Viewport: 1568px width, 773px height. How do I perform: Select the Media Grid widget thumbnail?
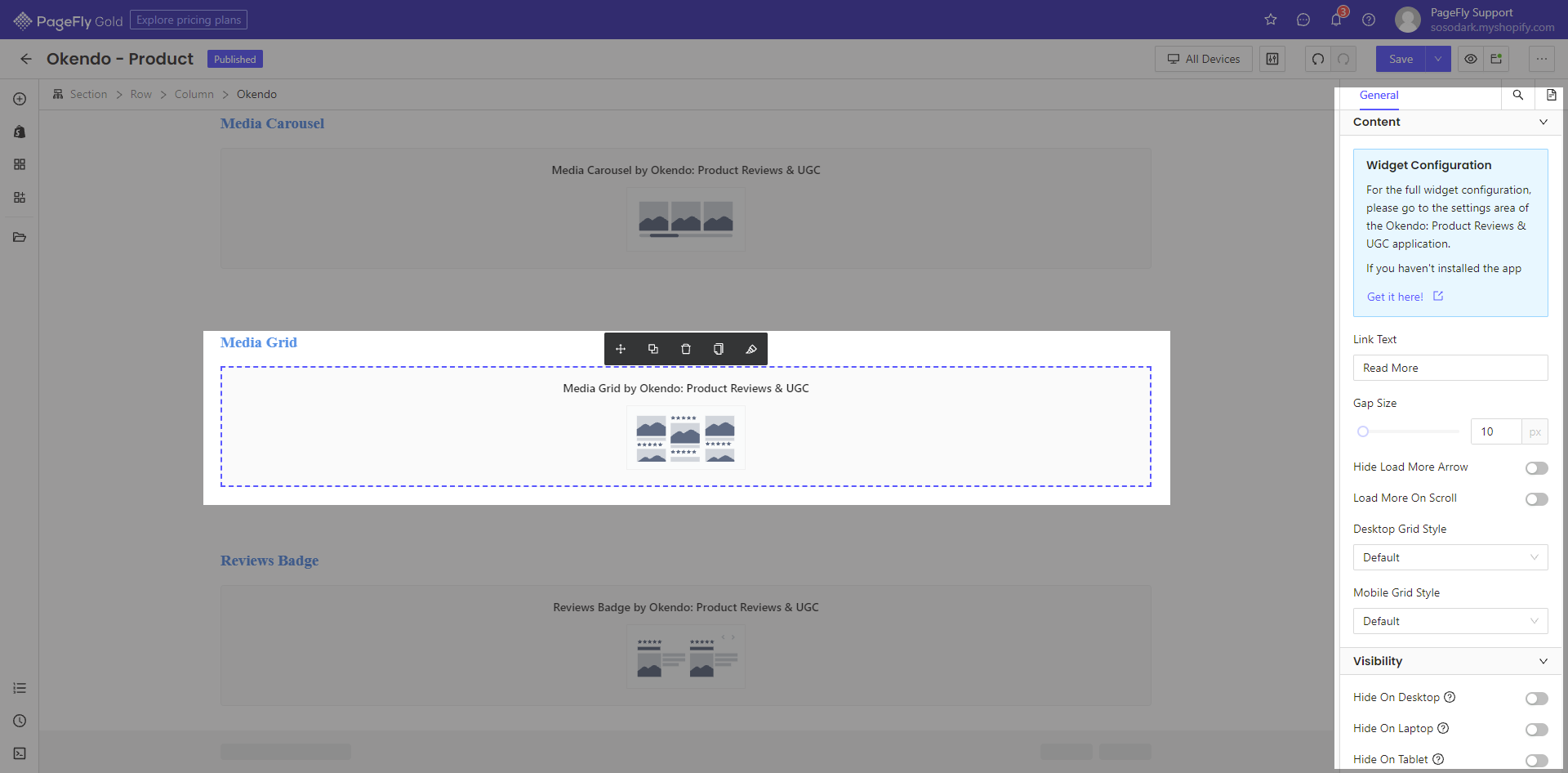click(x=686, y=438)
